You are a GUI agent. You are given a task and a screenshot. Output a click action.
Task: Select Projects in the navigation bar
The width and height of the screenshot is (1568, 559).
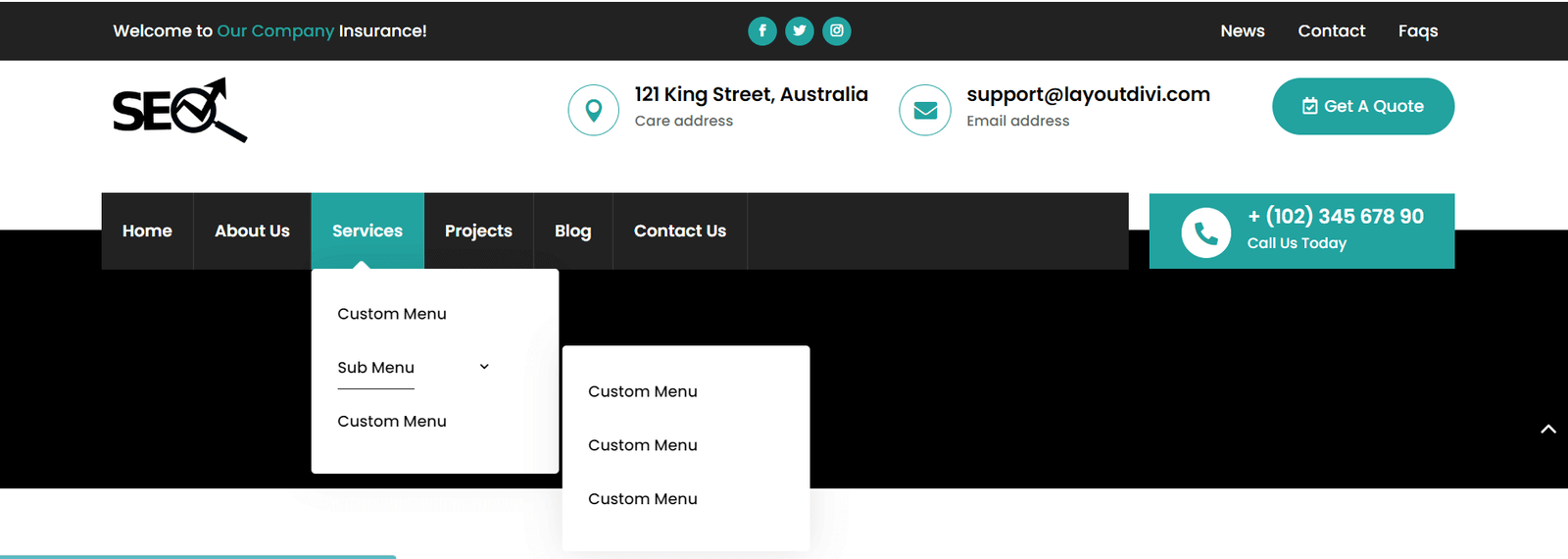click(x=478, y=230)
